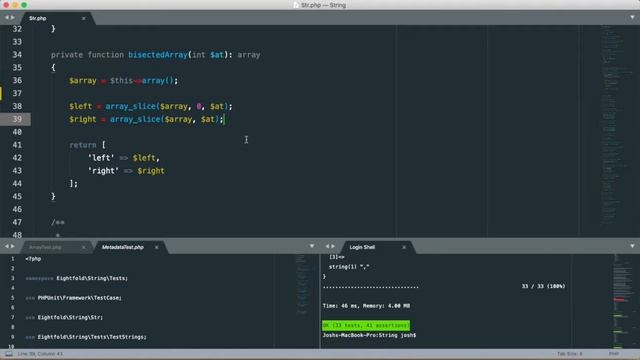
Task: Click the Time: 46 ms, Memory line
Action: click(x=366, y=306)
